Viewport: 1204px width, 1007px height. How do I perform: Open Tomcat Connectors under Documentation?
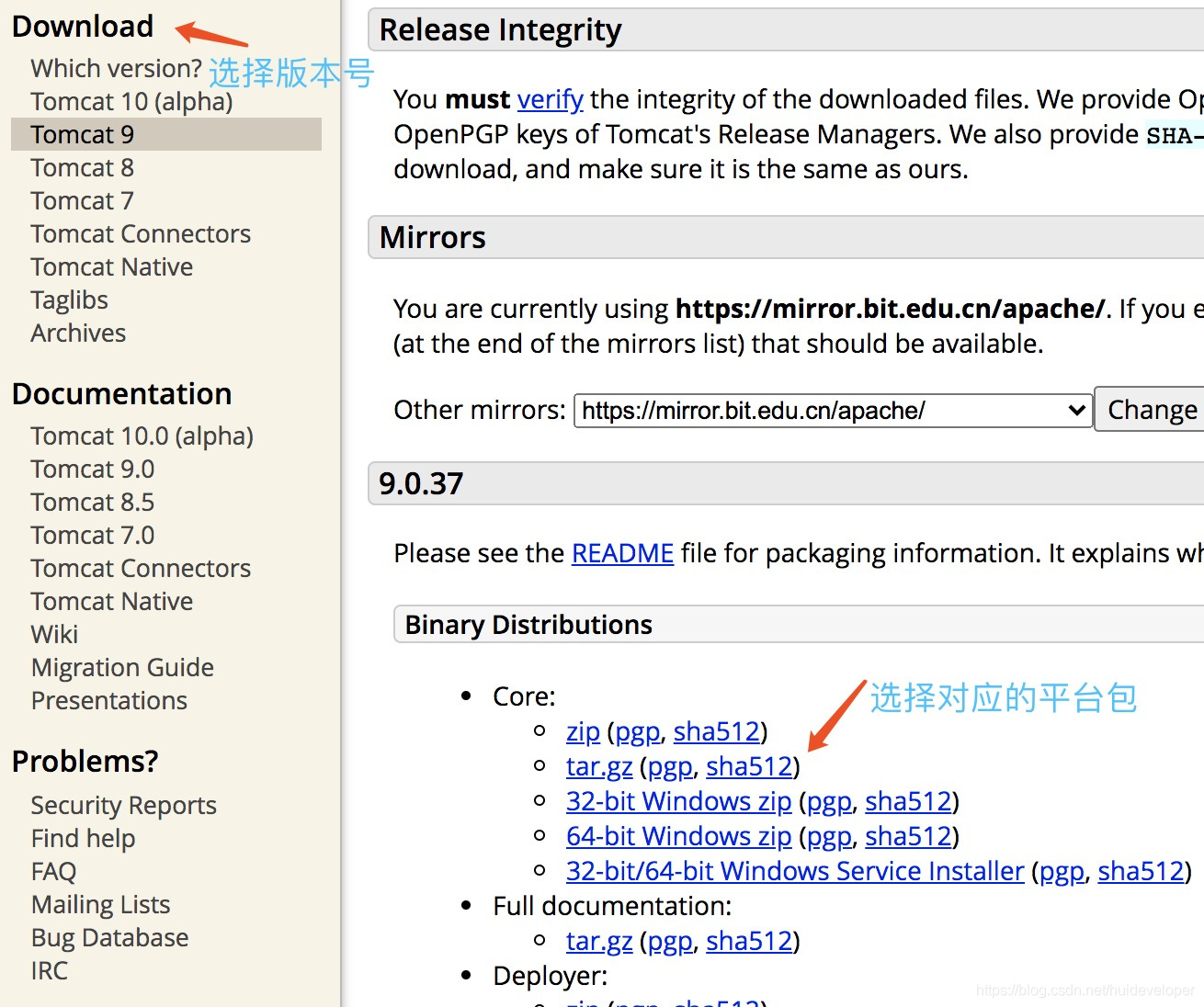(x=141, y=569)
